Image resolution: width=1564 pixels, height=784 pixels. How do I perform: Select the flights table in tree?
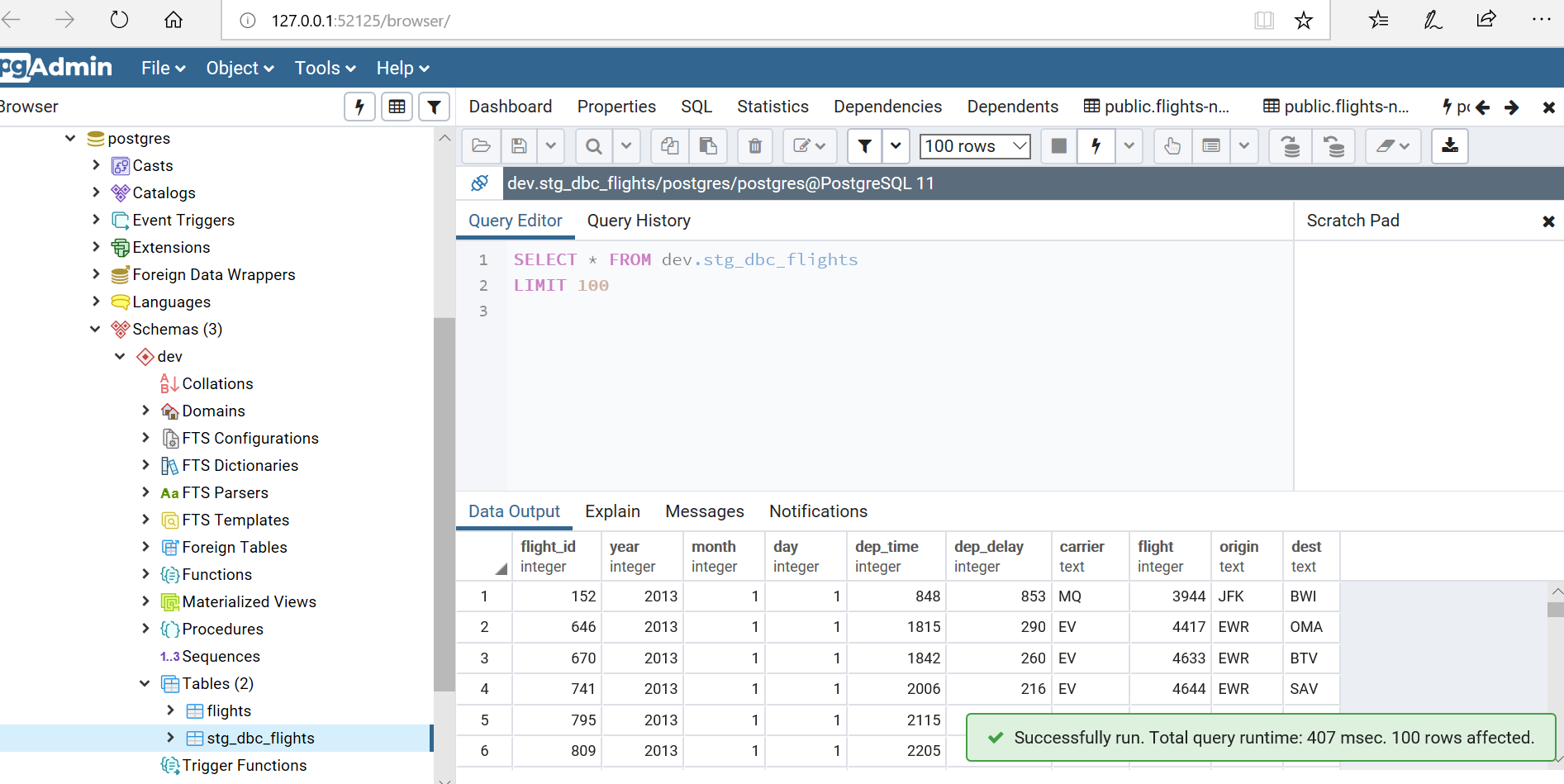coord(229,710)
